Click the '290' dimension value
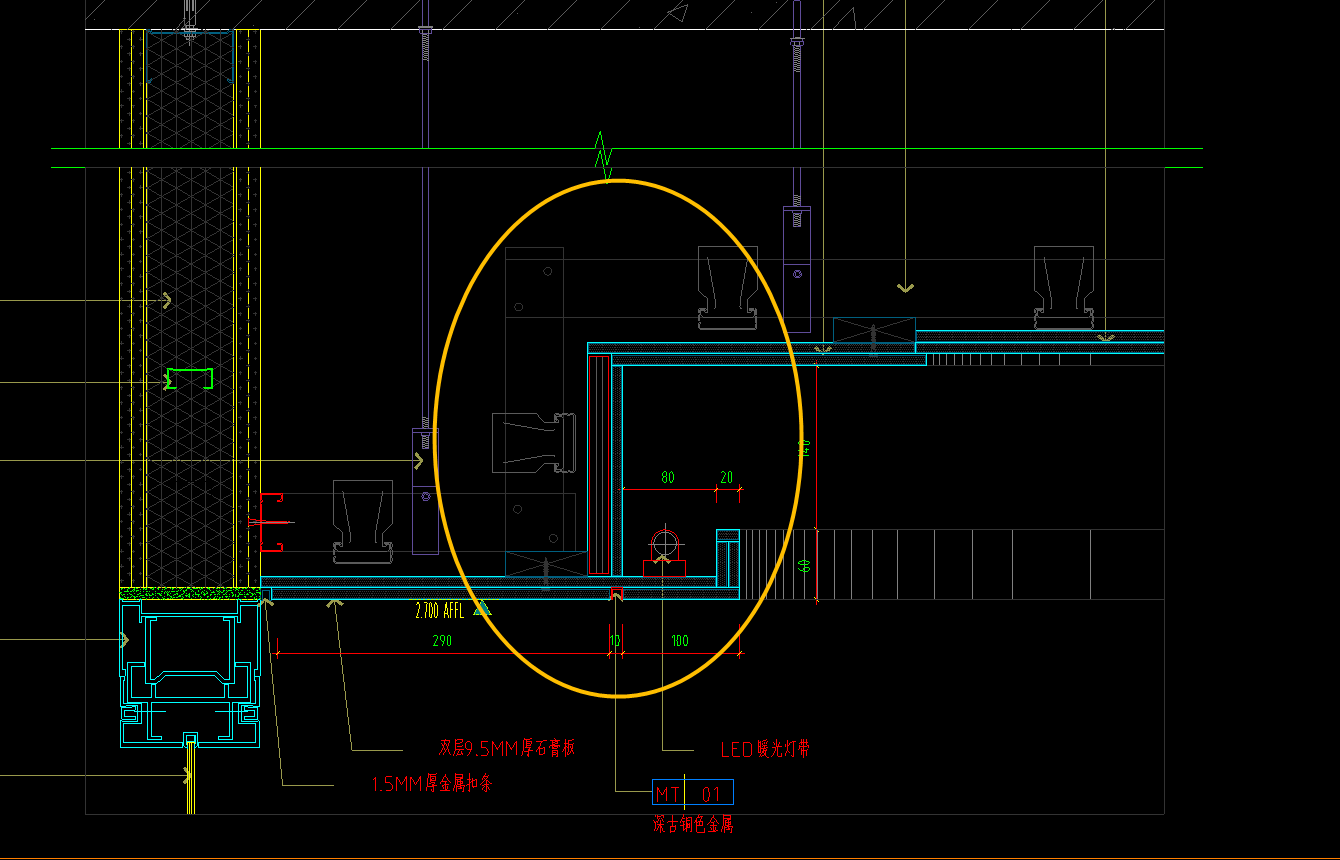Screen dimensions: 1340x860 [x=442, y=641]
